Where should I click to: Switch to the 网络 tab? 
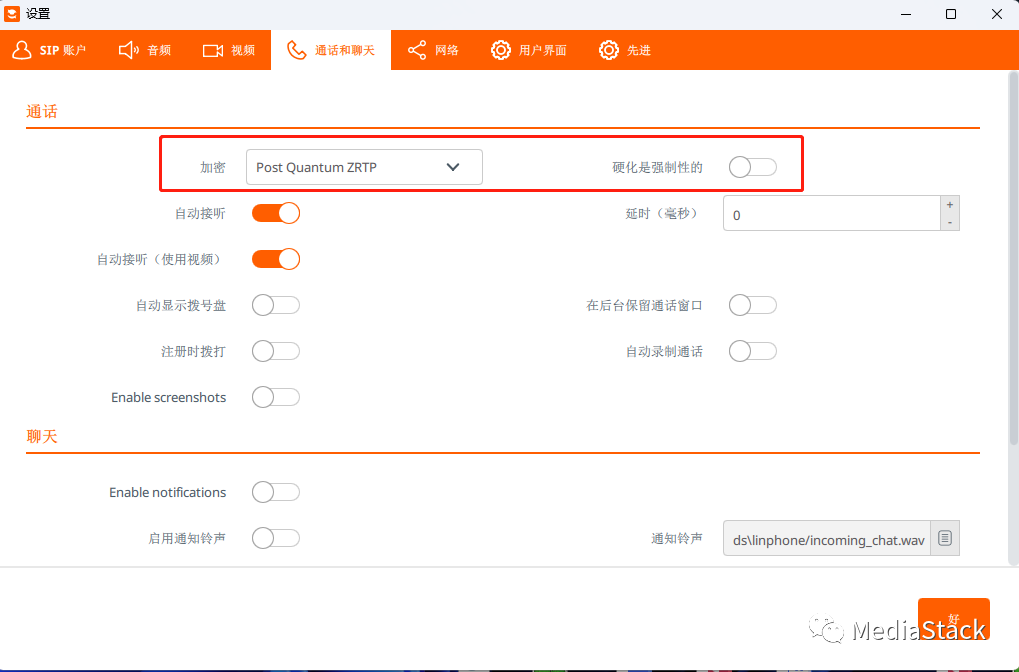coord(432,49)
